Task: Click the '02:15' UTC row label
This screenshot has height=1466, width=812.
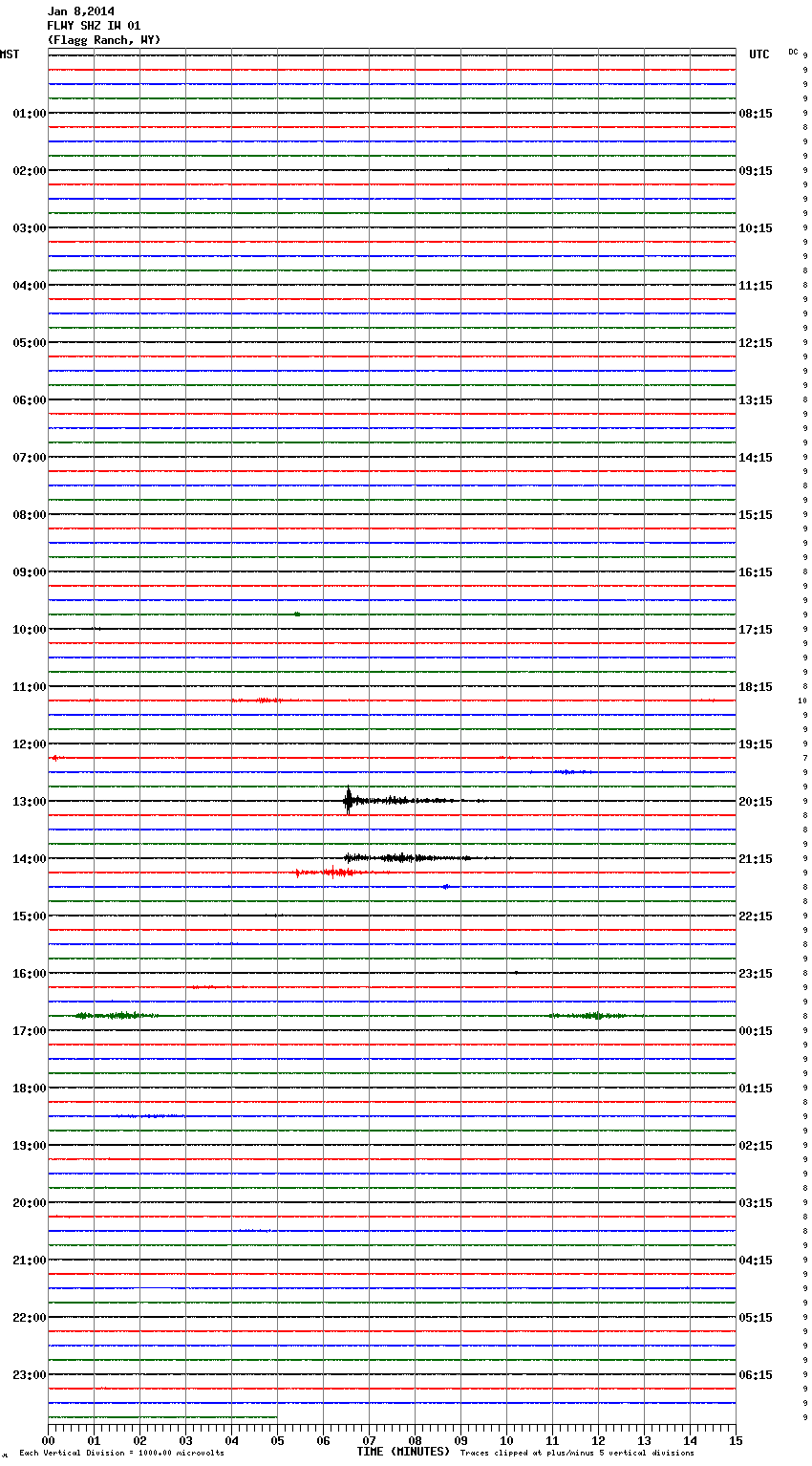Action: (x=756, y=1146)
